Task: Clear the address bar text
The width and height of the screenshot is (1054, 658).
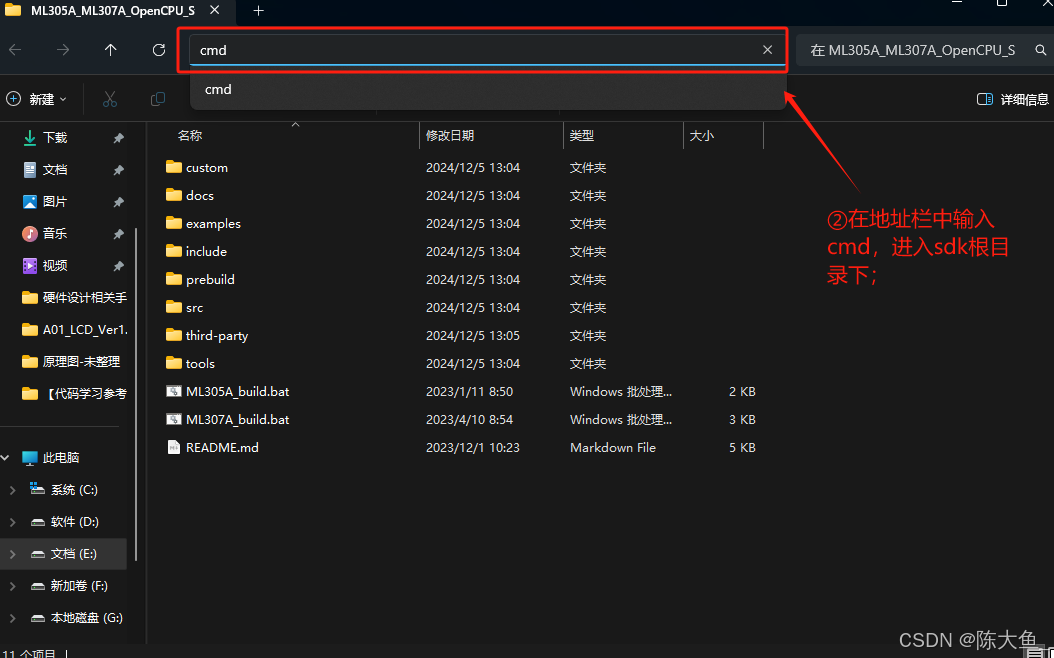Action: pos(767,49)
